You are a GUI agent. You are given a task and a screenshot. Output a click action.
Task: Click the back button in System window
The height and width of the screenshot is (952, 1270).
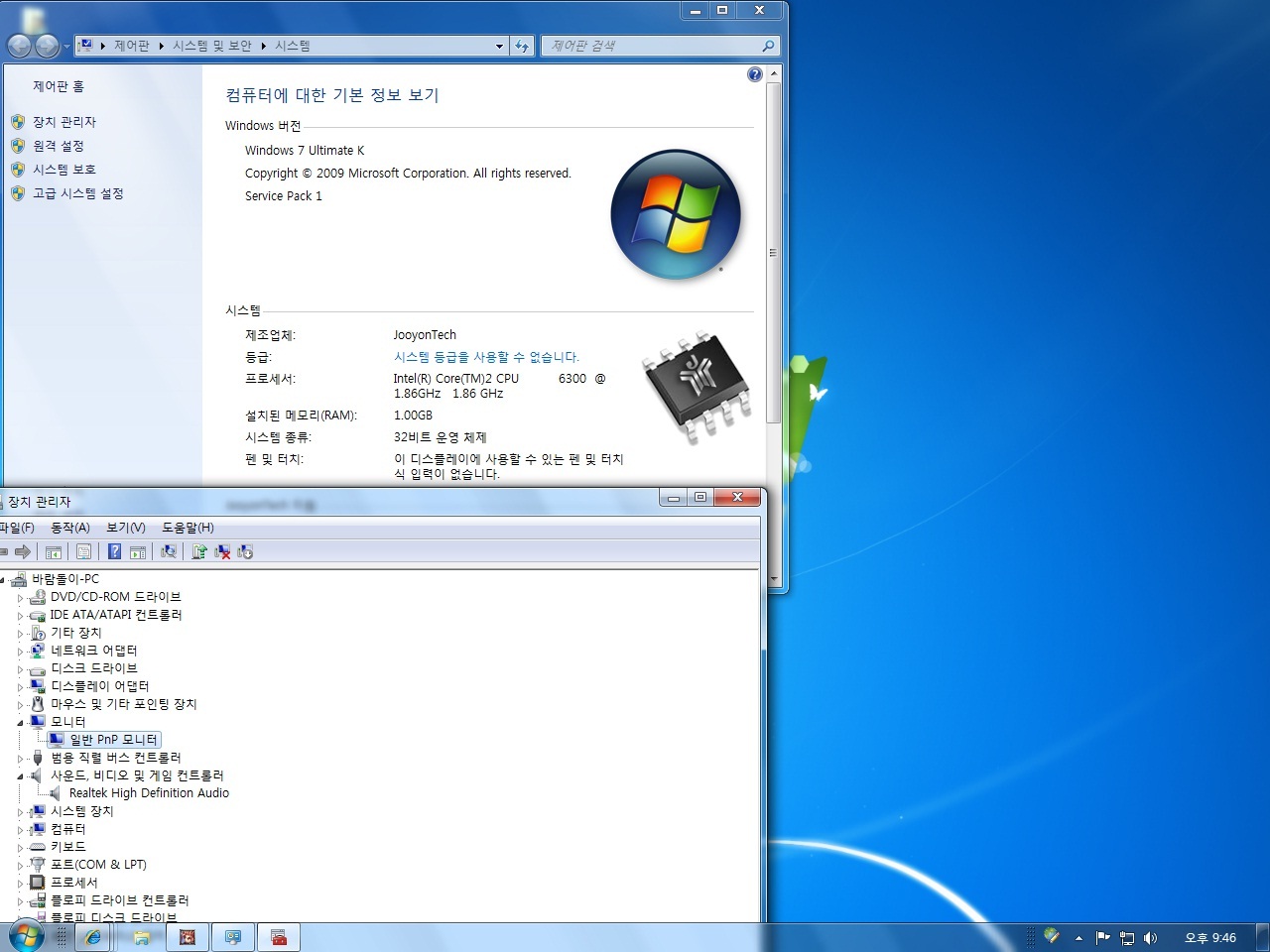point(19,46)
